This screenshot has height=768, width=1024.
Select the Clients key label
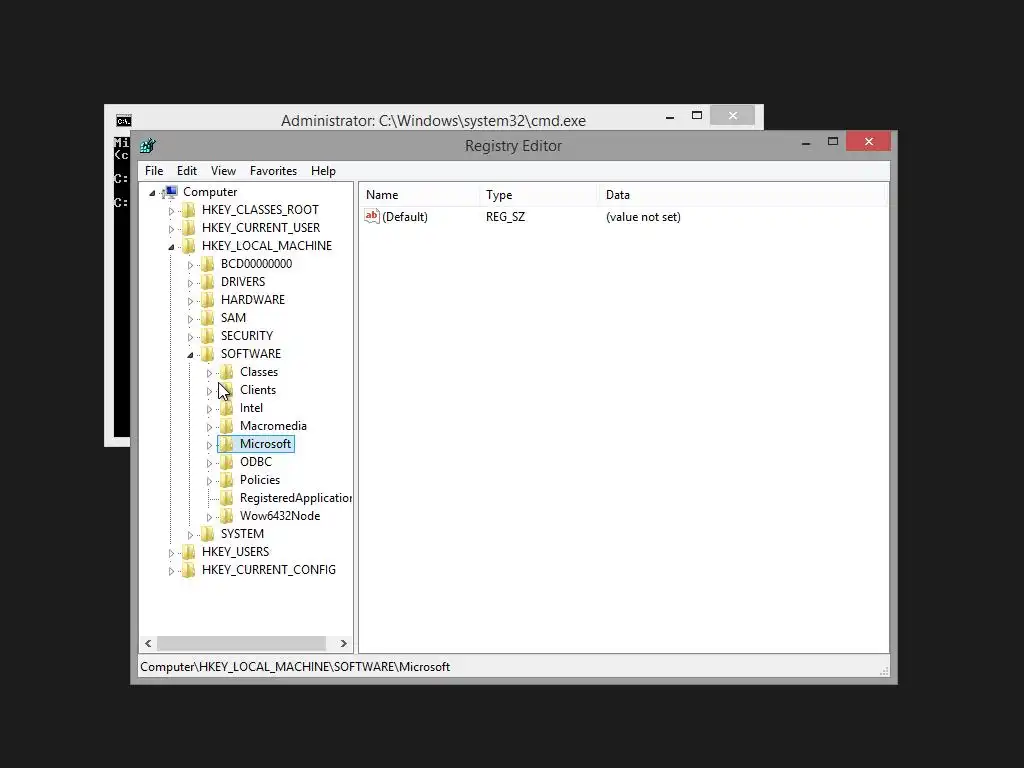[258, 390]
